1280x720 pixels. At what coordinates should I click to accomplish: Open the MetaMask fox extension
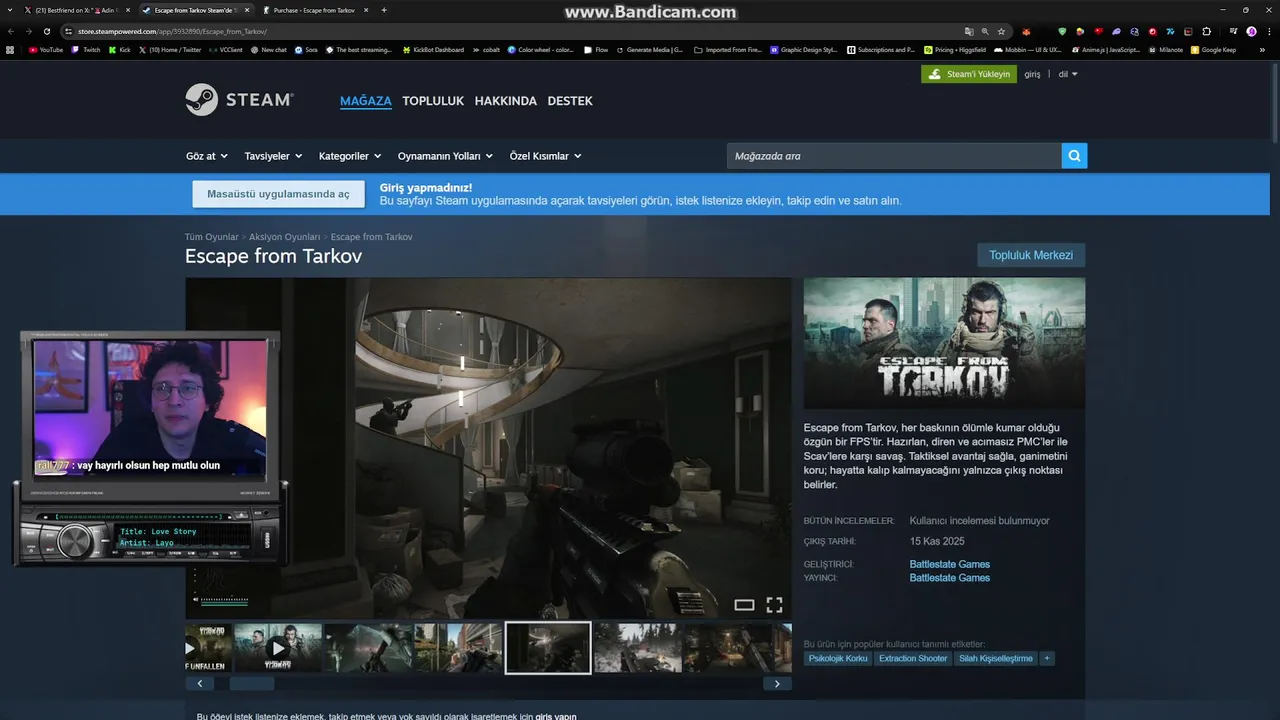click(1026, 31)
